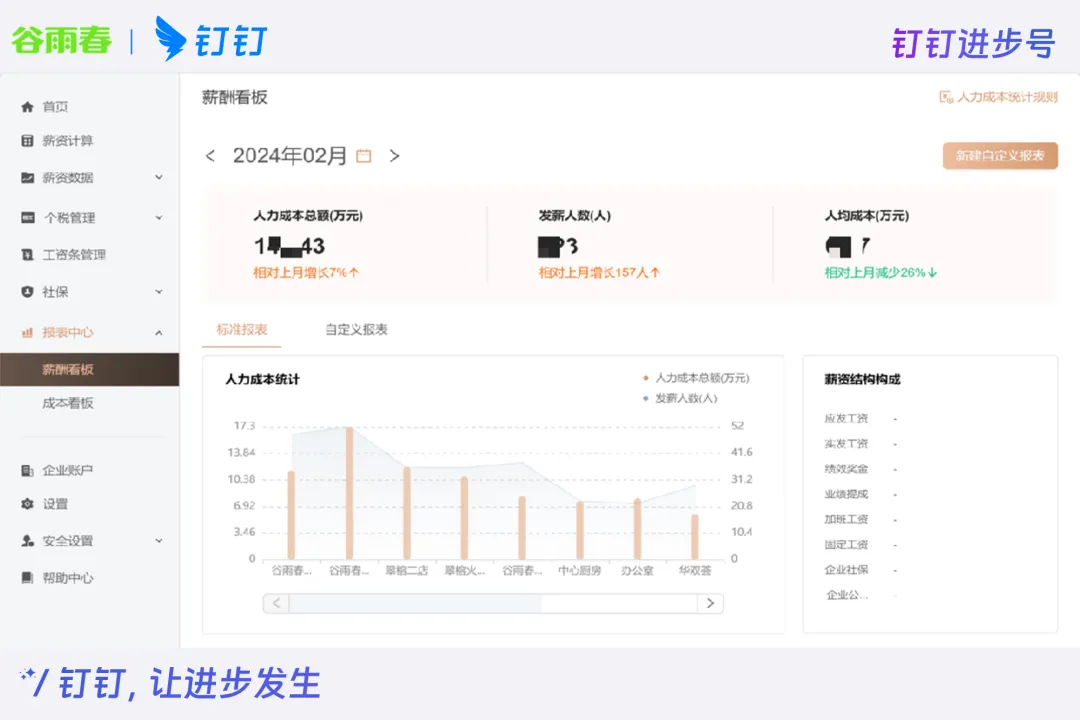Viewport: 1080px width, 720px height.
Task: Click 企业社保 row label
Action: click(x=847, y=570)
